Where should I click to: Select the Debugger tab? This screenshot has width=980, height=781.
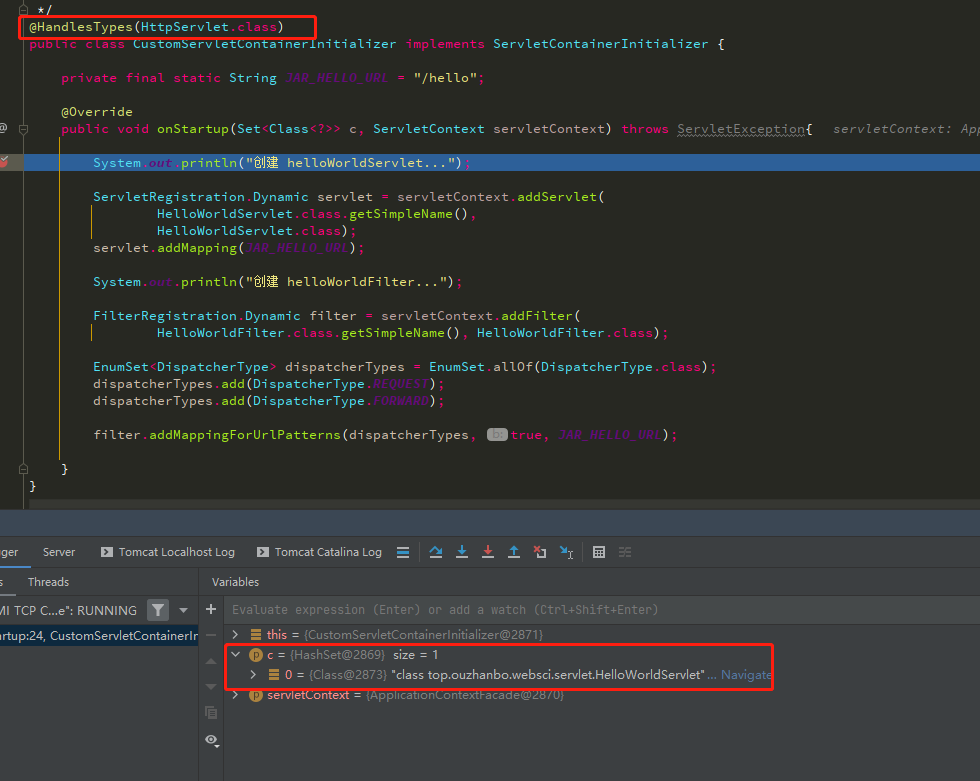(x=9, y=552)
